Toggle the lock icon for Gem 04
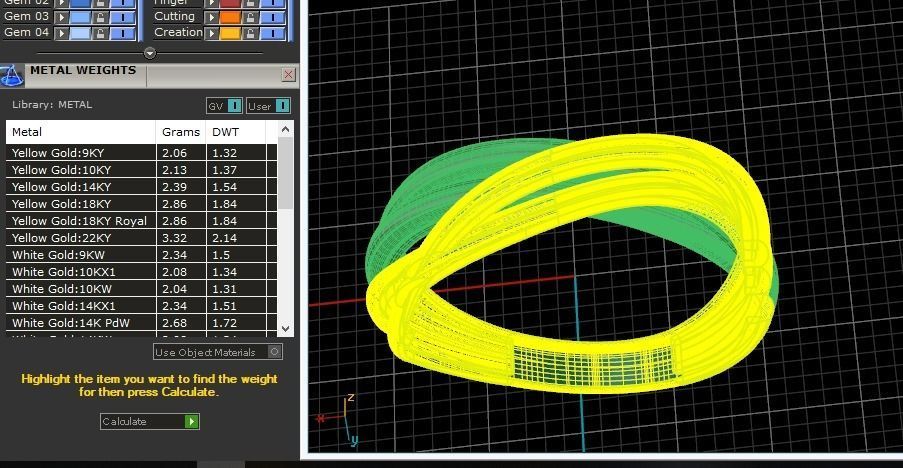Screen dimensions: 903x468 point(100,33)
